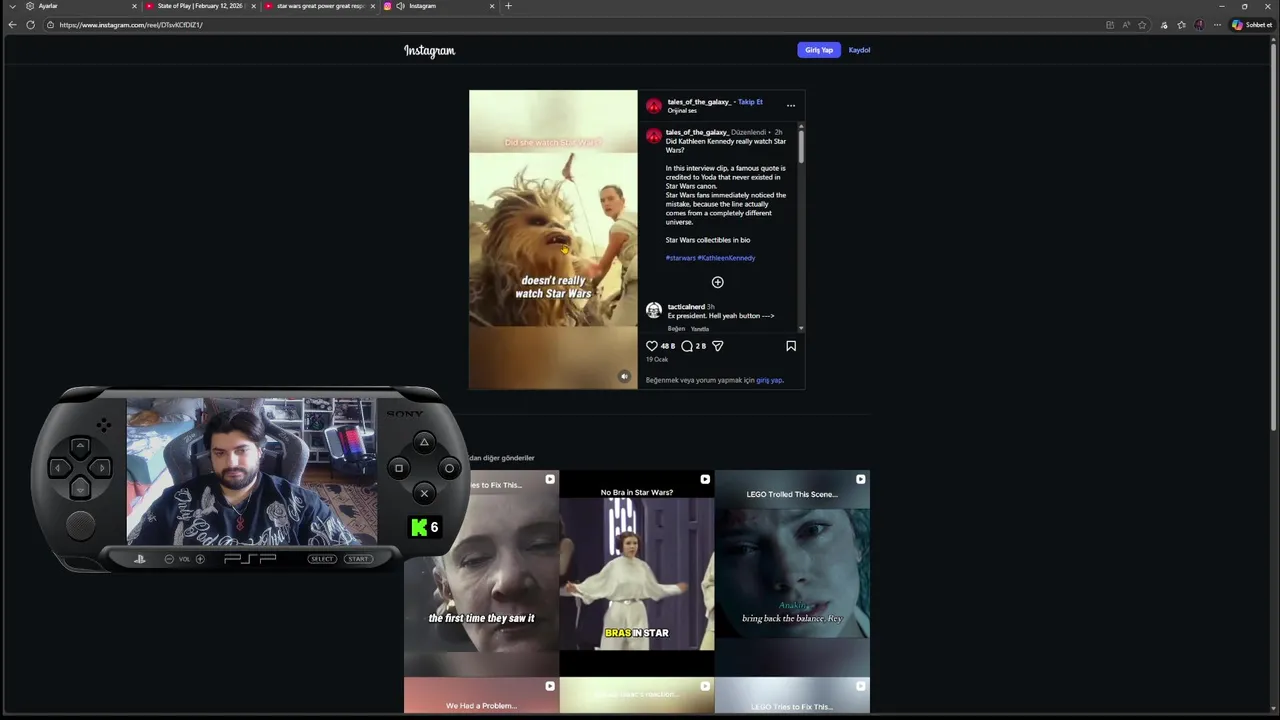
Task: Like the reel with the heart icon
Action: [652, 346]
